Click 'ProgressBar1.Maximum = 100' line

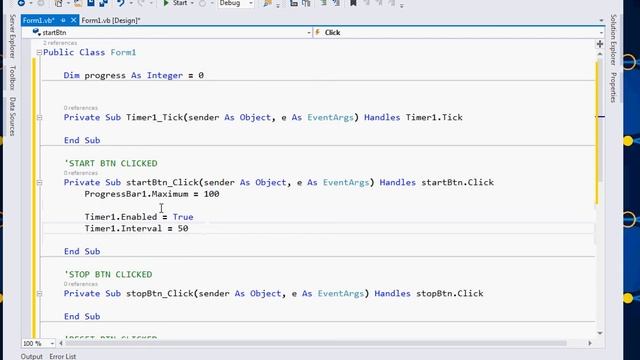[152, 194]
